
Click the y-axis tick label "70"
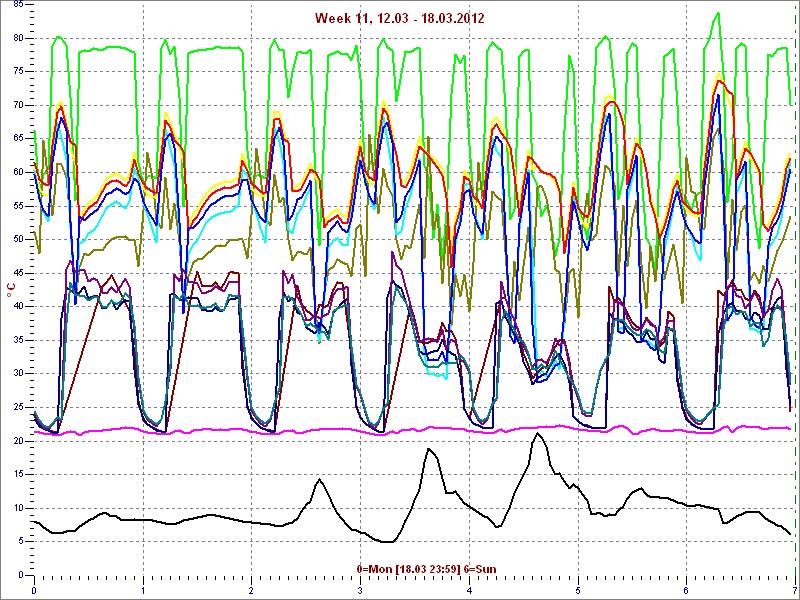pos(18,105)
